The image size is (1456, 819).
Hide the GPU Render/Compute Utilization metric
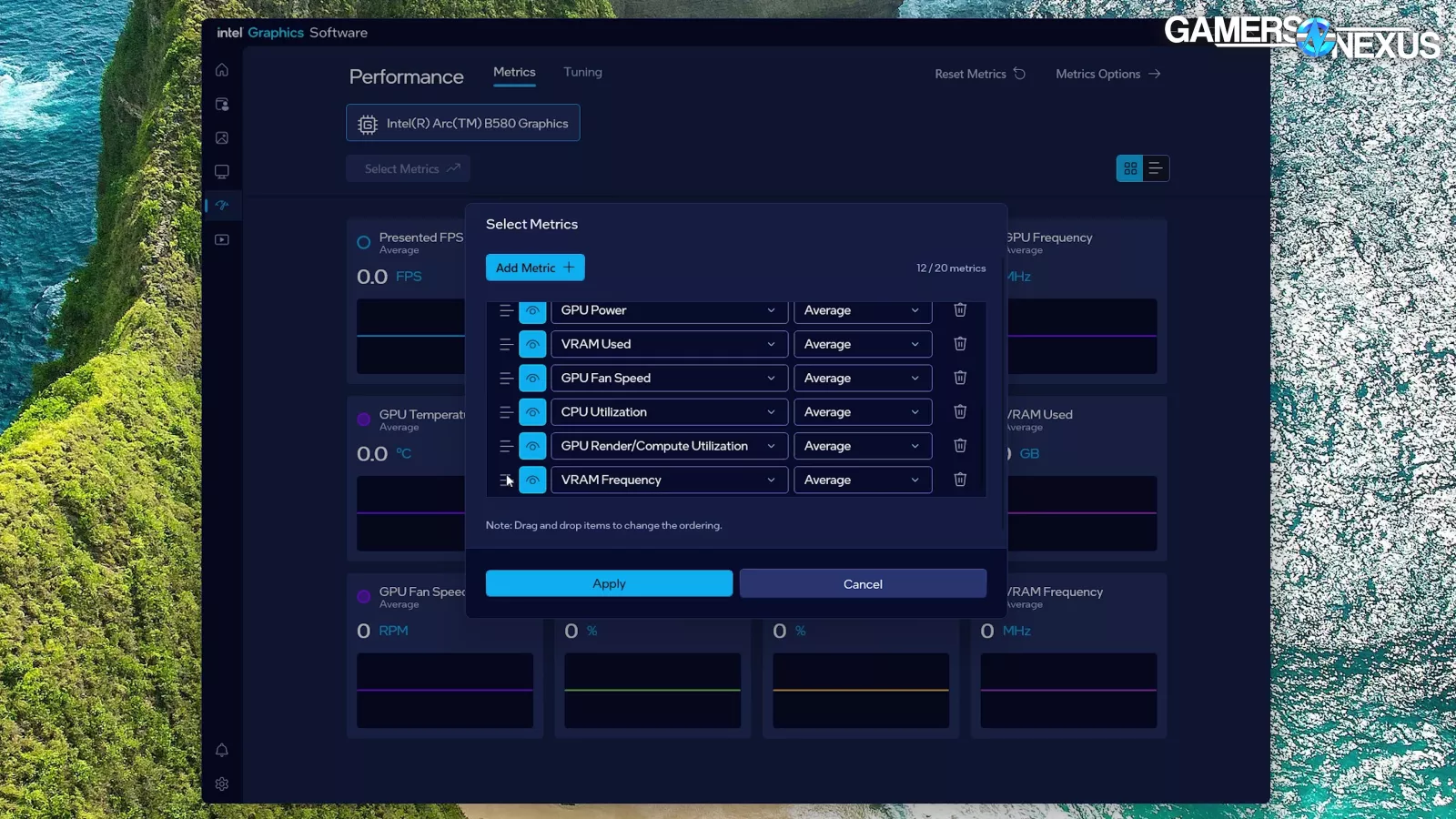click(532, 446)
